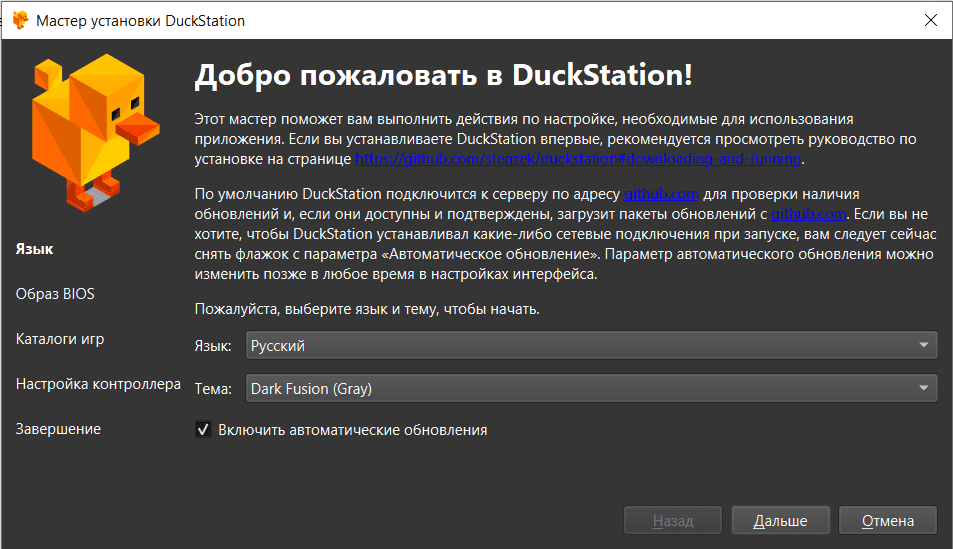Select the Образ BIOS step in sidebar

(55, 294)
